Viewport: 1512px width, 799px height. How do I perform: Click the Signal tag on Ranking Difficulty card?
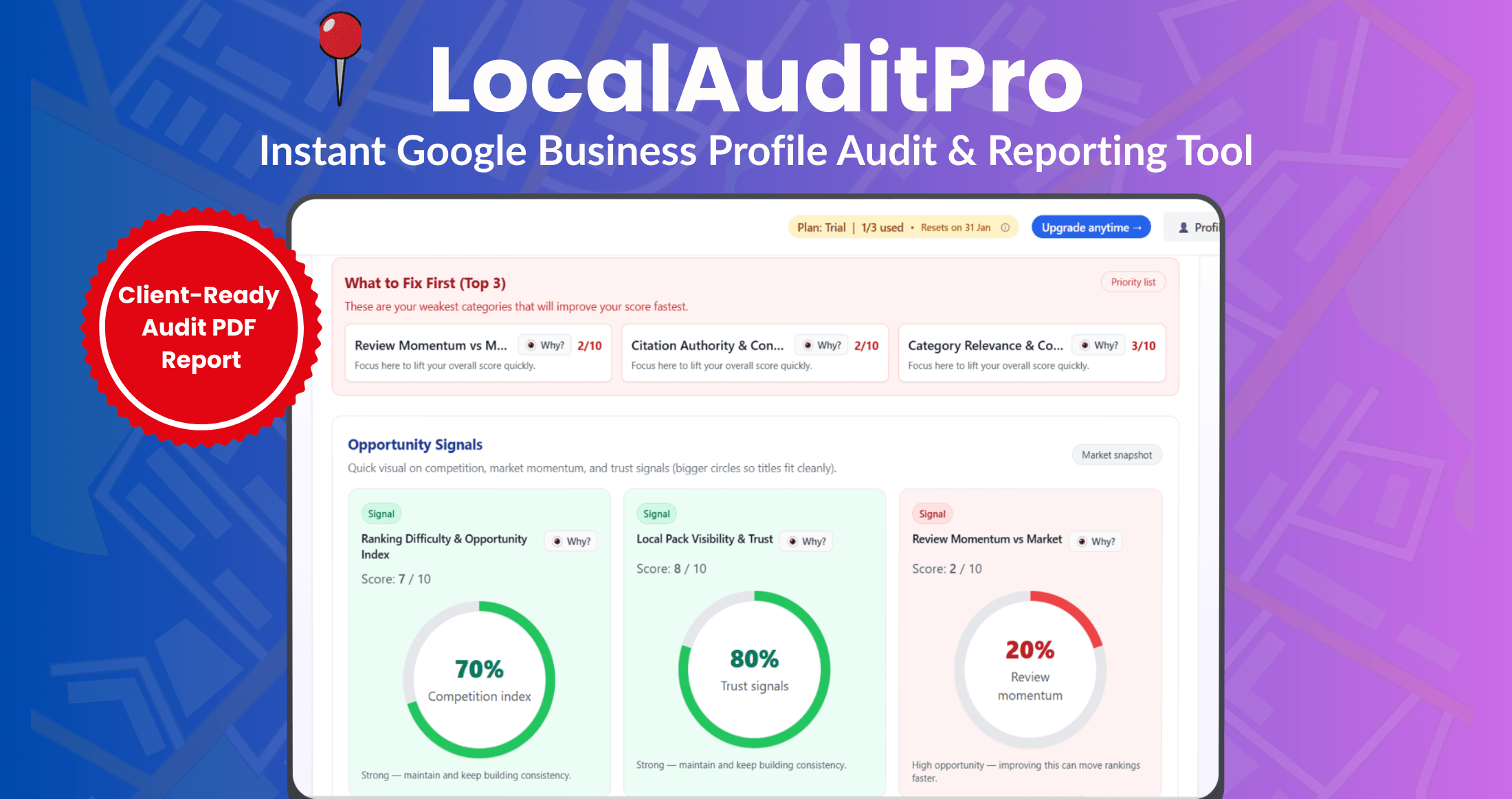click(381, 514)
